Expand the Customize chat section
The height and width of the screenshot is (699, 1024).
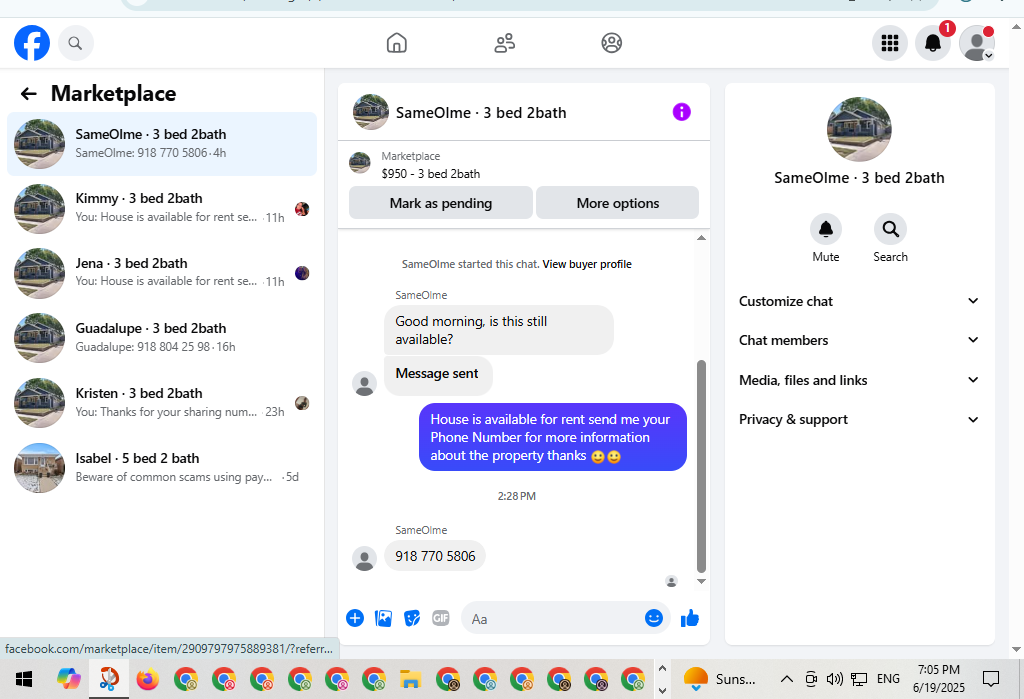[x=859, y=301]
